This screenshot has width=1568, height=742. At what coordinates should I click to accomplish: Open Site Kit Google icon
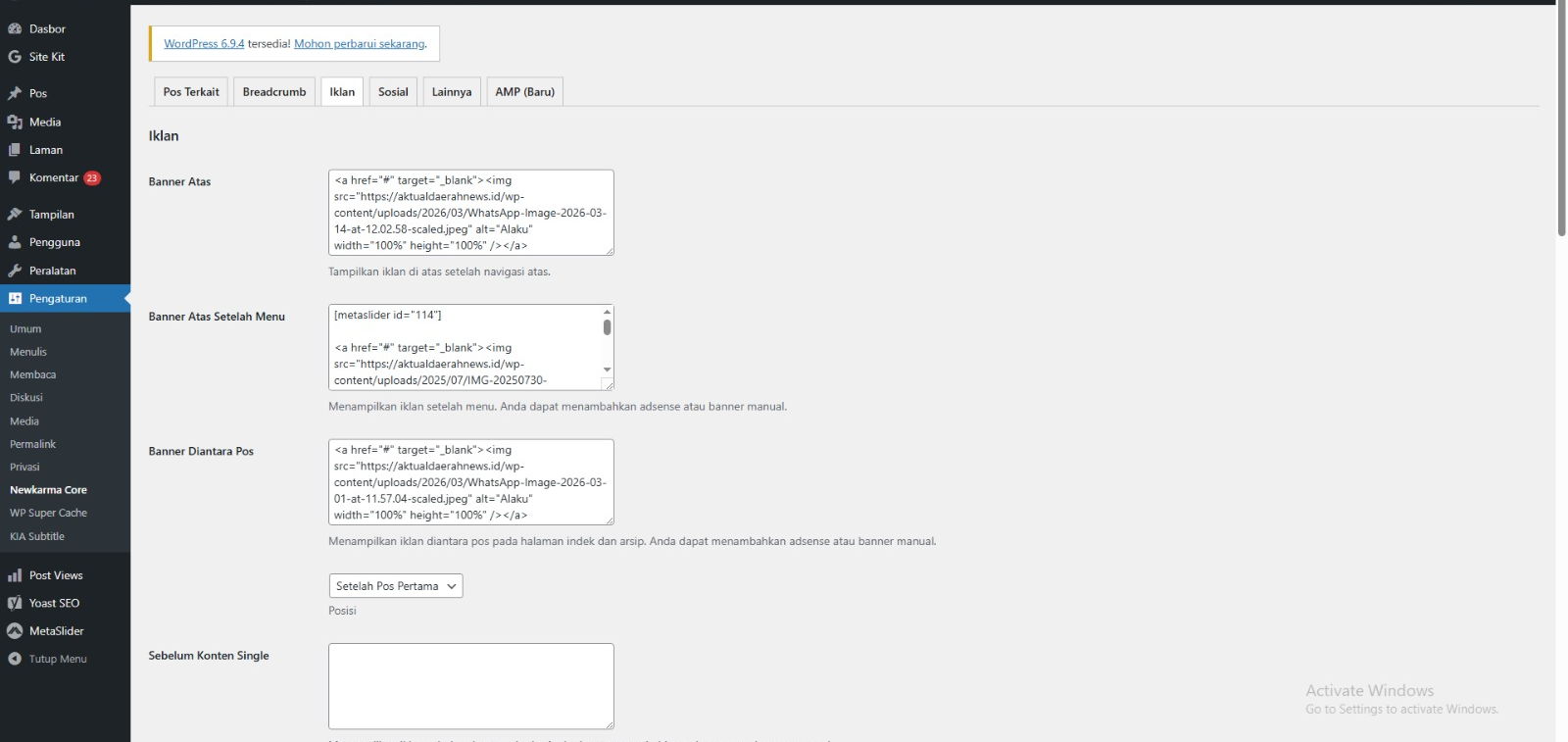(15, 57)
